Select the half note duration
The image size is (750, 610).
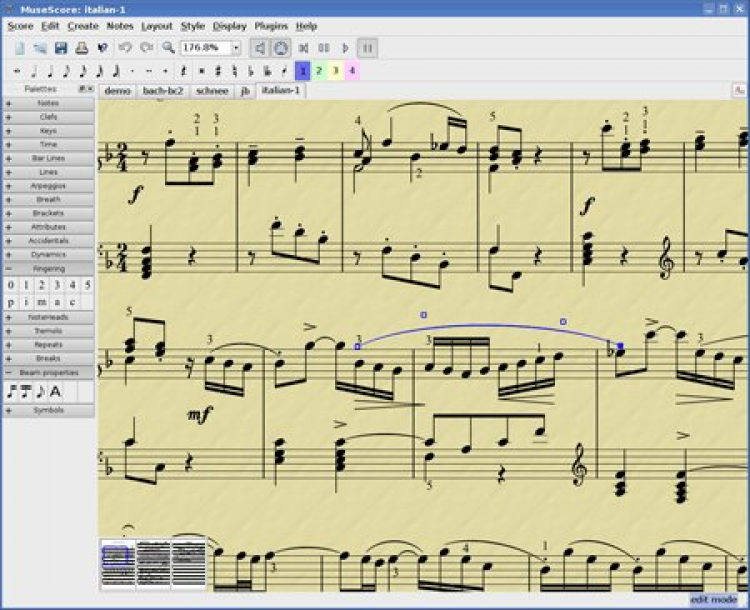point(33,71)
